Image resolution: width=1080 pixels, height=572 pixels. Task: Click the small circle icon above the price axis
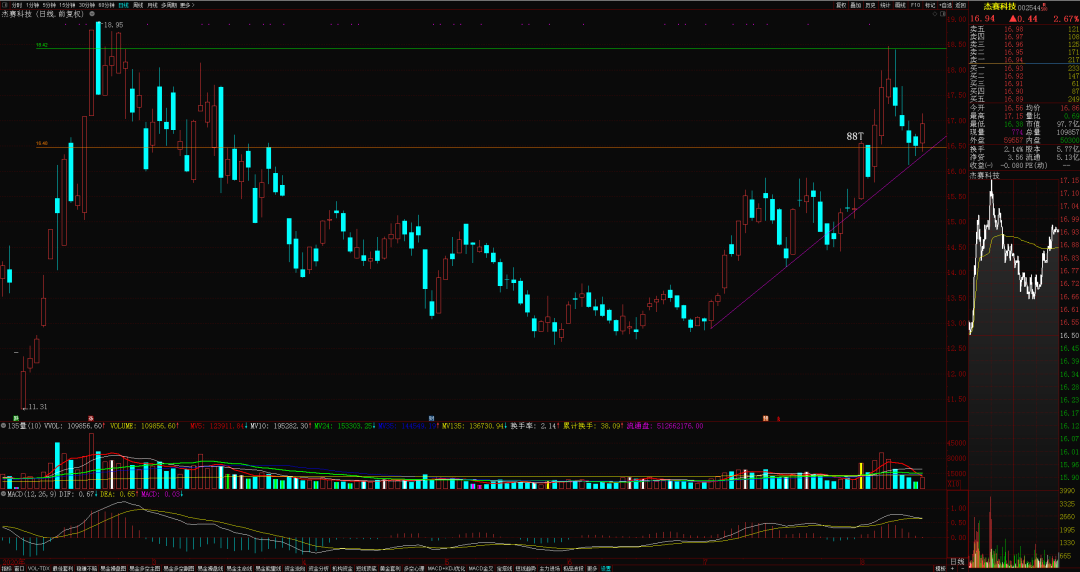point(935,14)
